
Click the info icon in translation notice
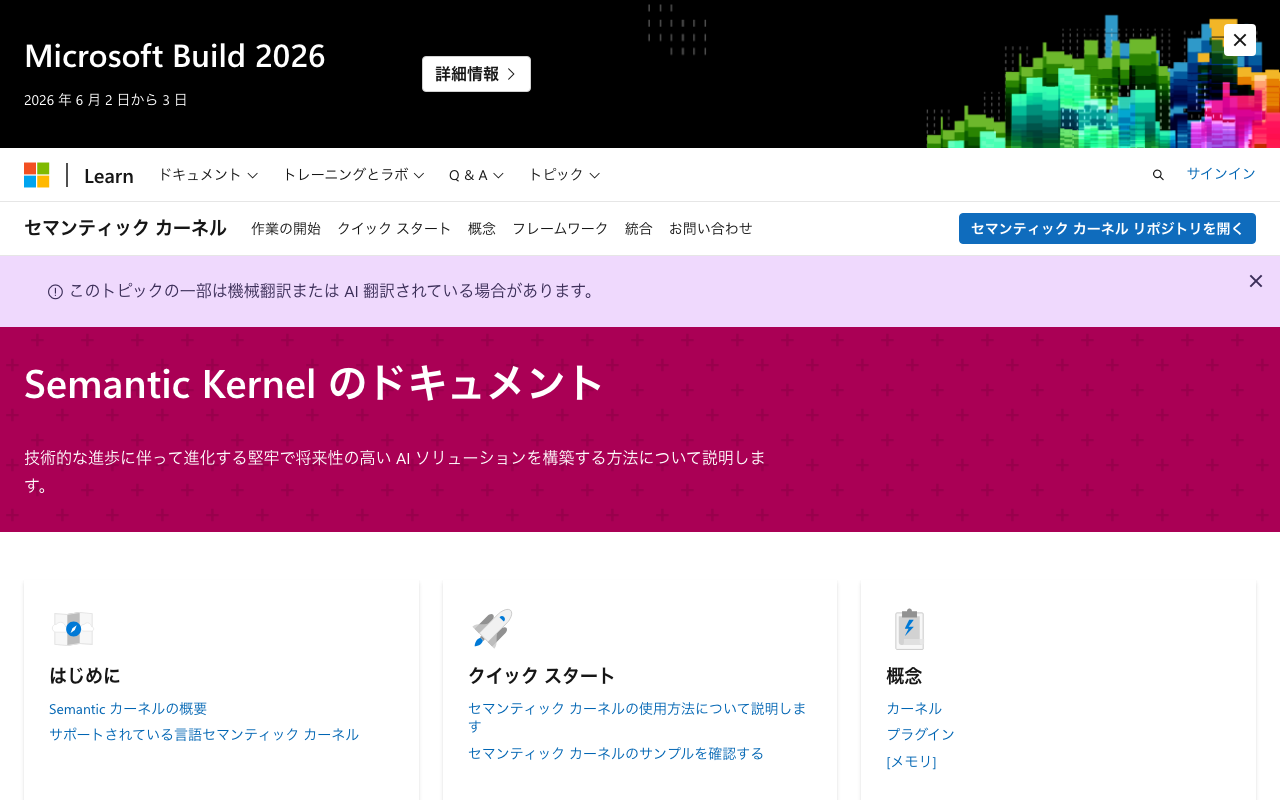(55, 292)
